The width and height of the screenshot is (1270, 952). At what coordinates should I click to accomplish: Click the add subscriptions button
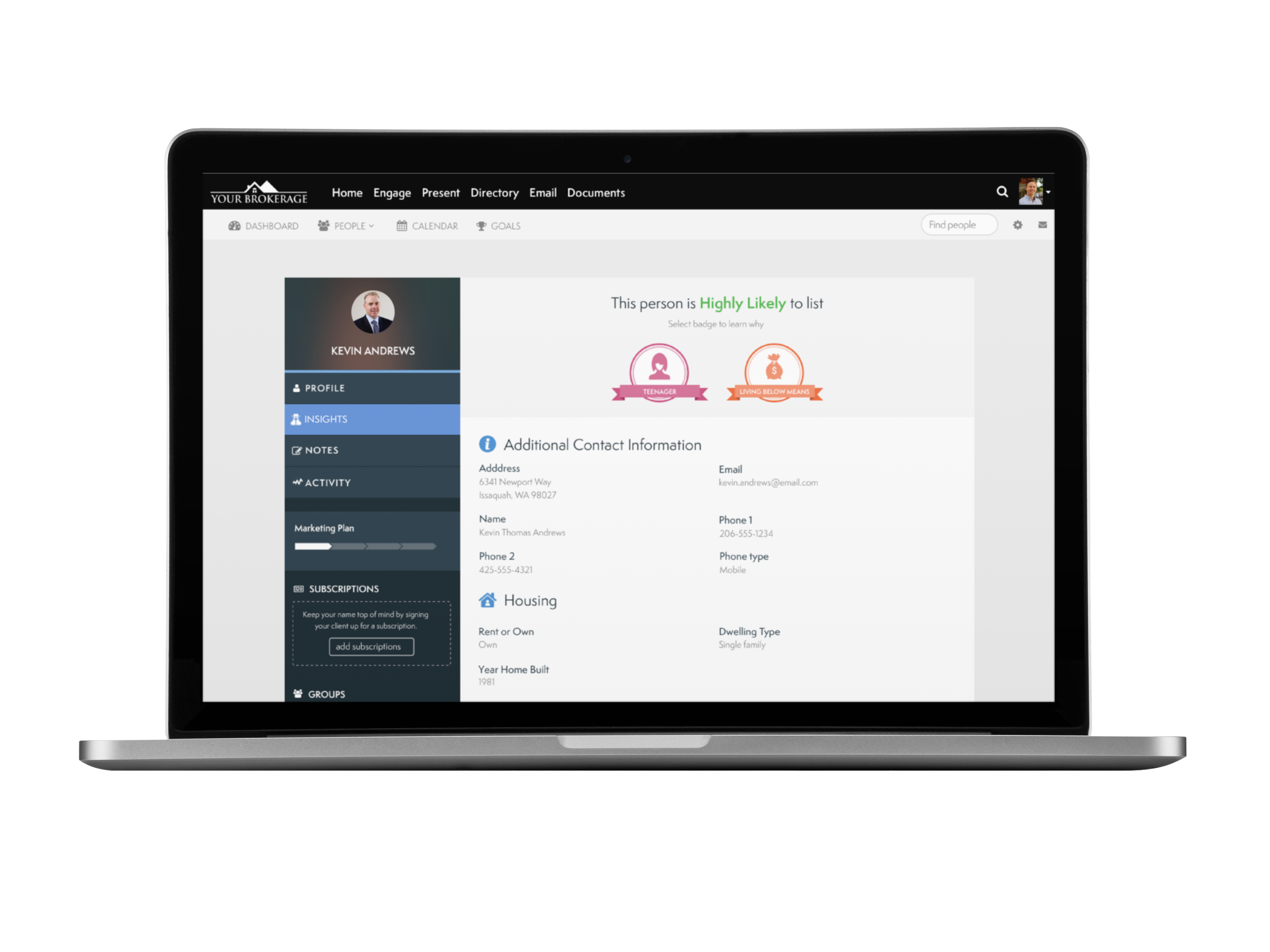click(370, 646)
